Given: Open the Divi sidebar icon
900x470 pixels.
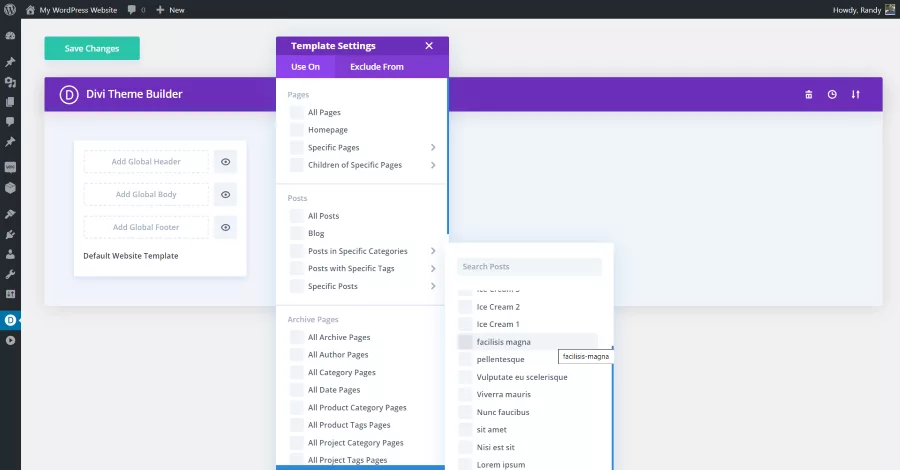Looking at the screenshot, I should tap(10, 320).
